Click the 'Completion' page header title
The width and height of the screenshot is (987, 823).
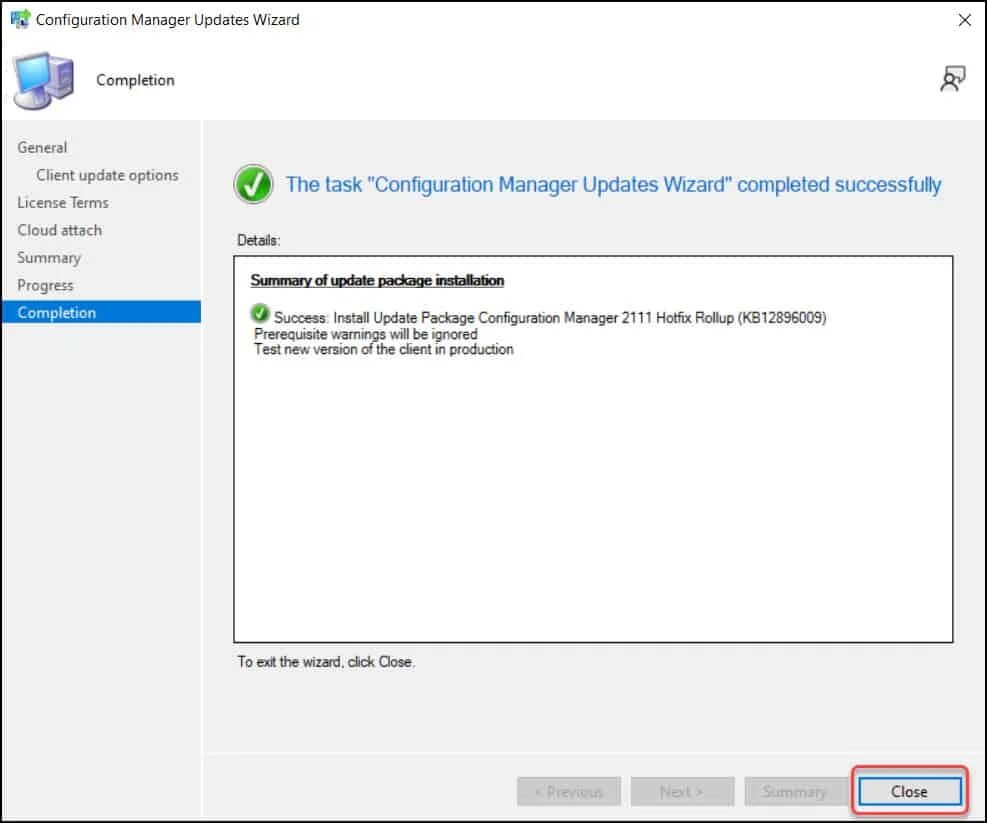click(x=135, y=80)
